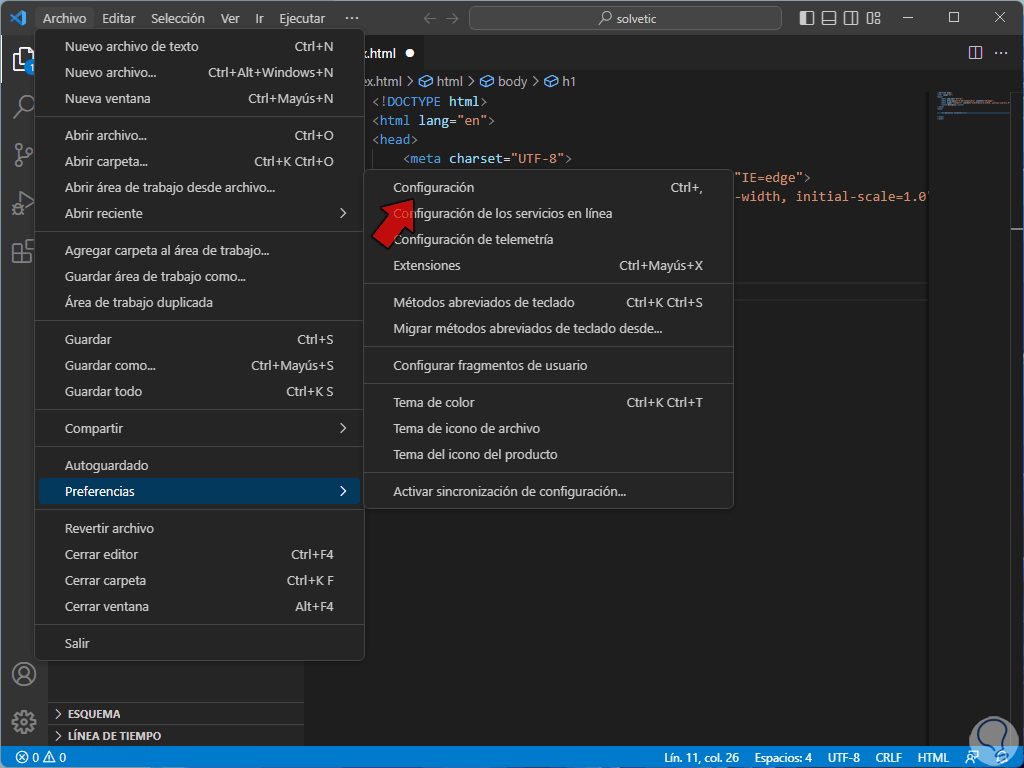Open the Search view in activity bar

(23, 107)
